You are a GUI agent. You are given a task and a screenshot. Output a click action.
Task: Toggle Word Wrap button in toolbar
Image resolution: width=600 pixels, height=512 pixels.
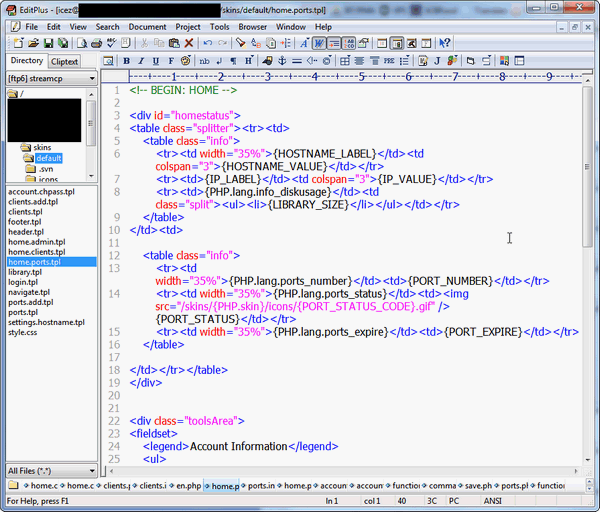tap(319, 43)
